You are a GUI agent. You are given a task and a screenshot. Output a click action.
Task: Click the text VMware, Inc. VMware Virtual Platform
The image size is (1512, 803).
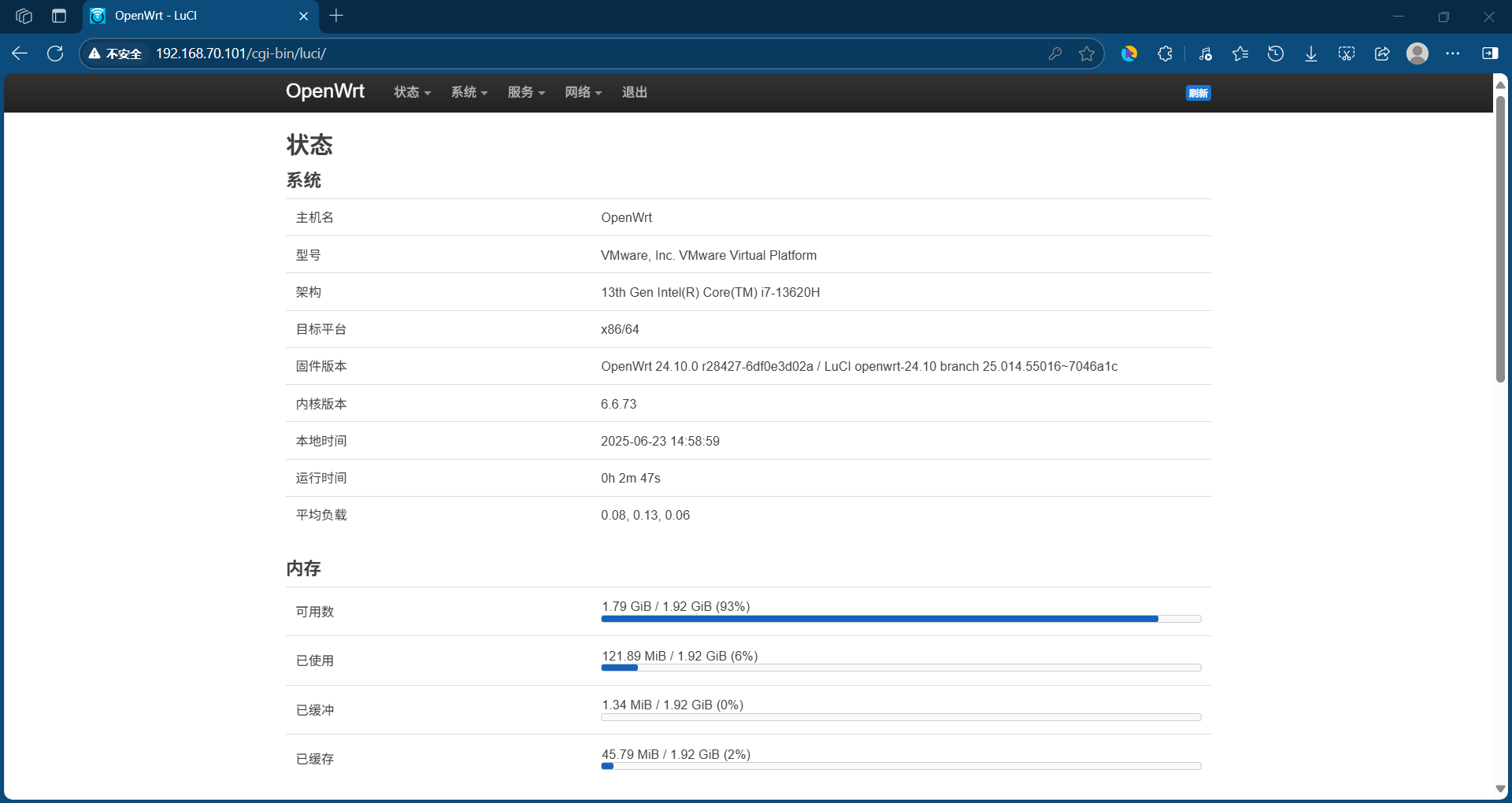click(709, 255)
